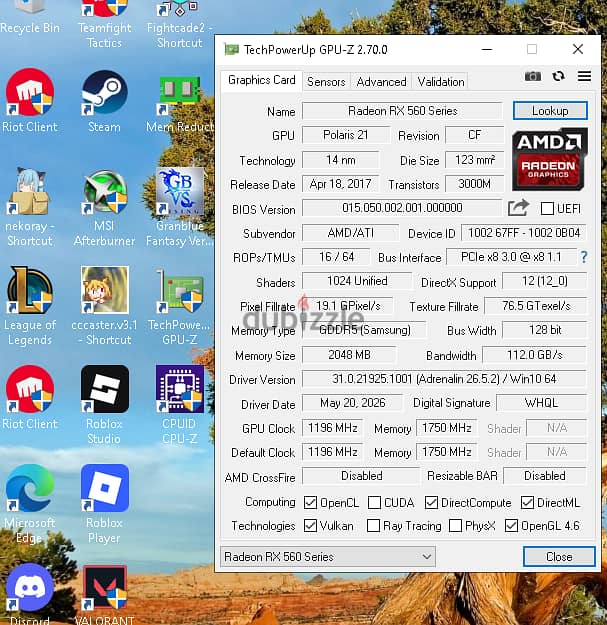The height and width of the screenshot is (625, 607).
Task: Click the BIOS export share icon
Action: click(x=518, y=208)
